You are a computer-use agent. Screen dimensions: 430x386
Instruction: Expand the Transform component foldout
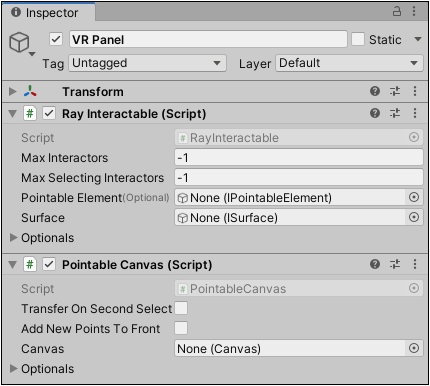point(13,91)
